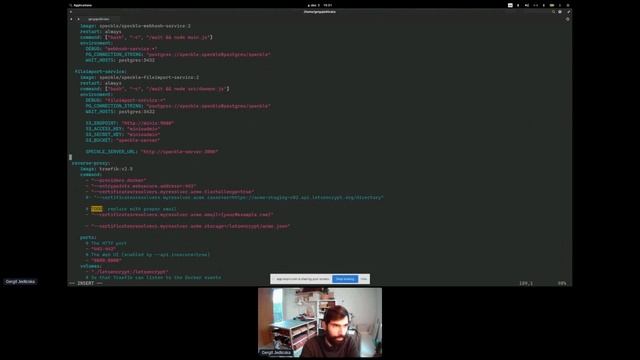
Task: Open the terminal hamburger menu icon
Action: coord(560,12)
